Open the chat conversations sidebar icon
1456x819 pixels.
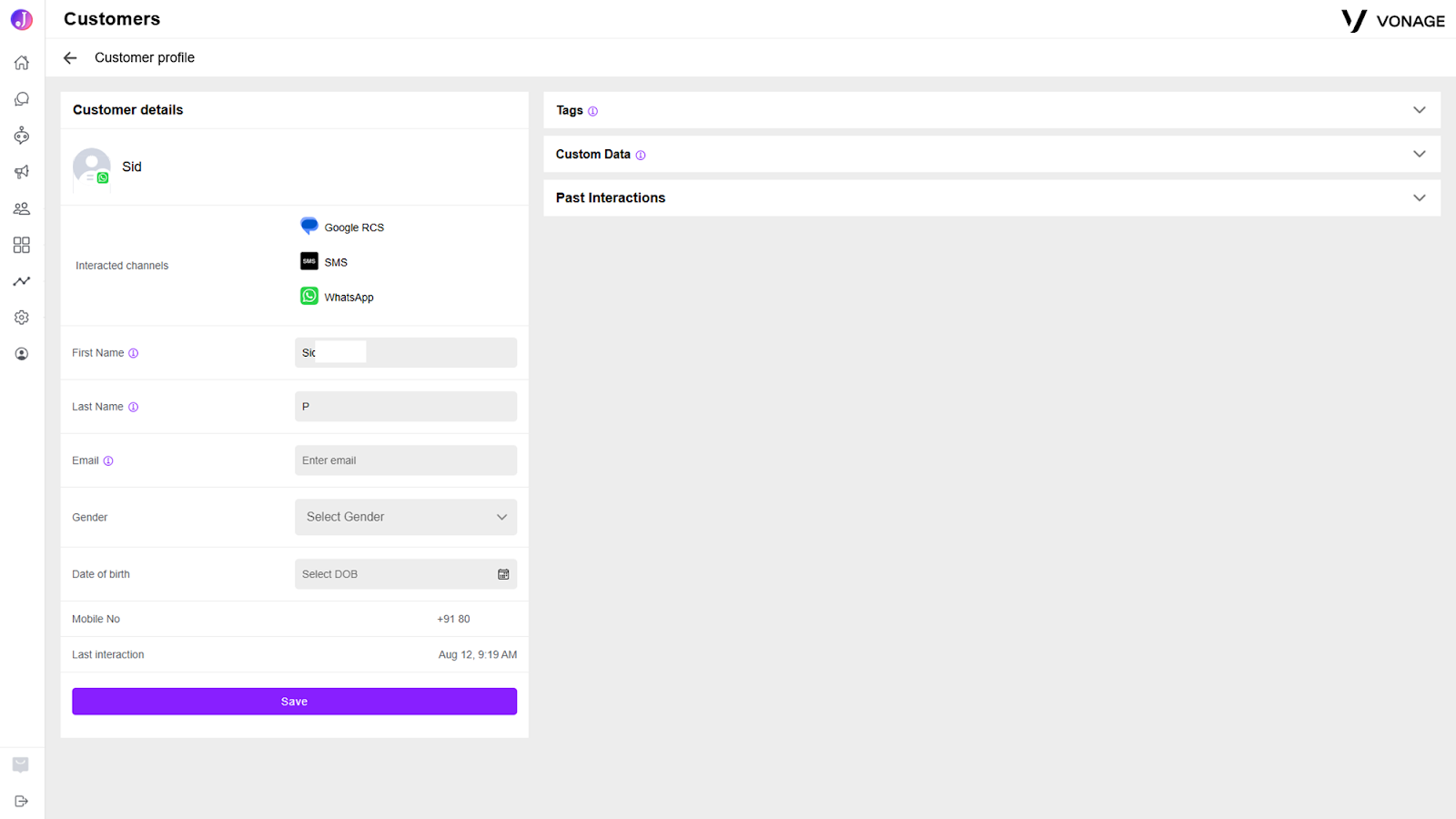coord(22,99)
